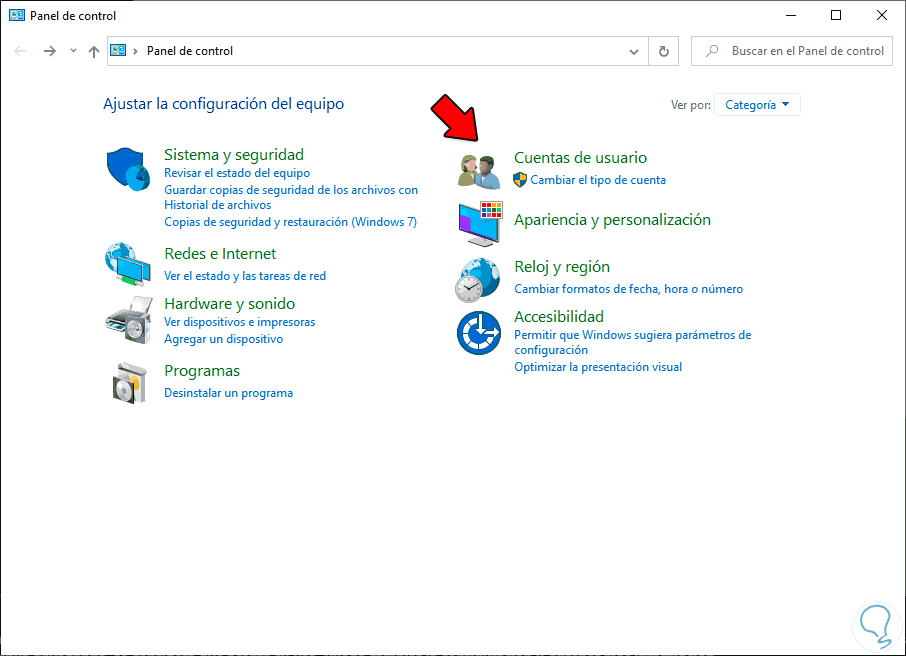Open the Ver por Categoría dropdown
The height and width of the screenshot is (656, 906).
[757, 105]
